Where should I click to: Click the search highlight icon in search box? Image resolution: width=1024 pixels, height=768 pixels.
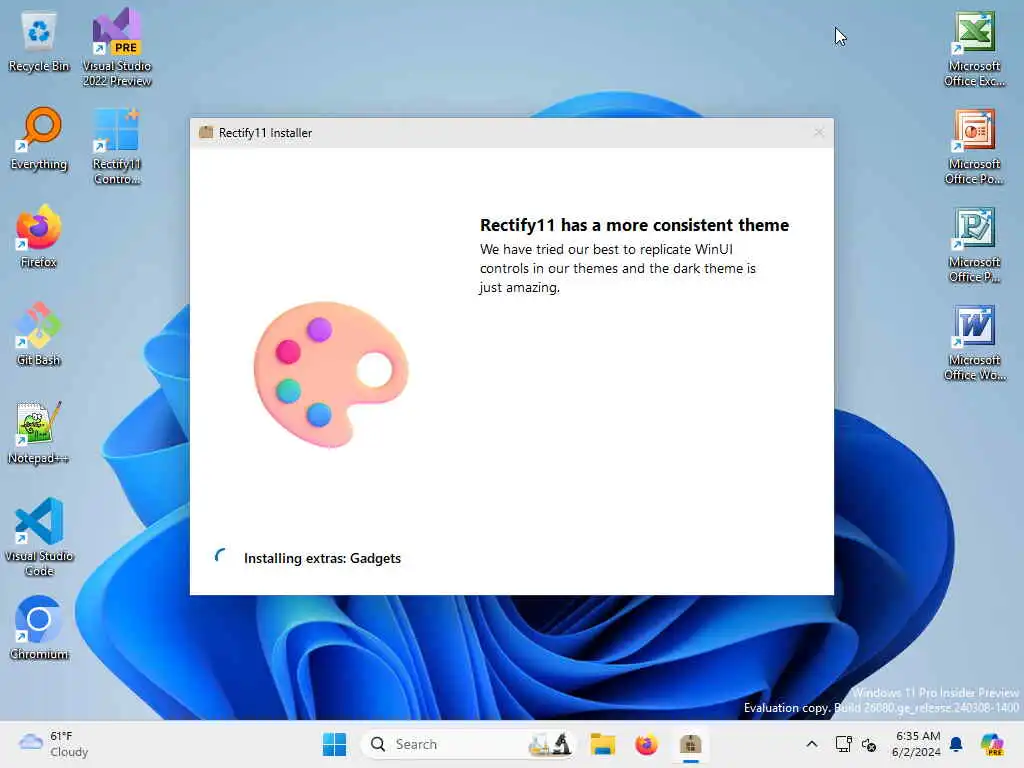tap(550, 744)
